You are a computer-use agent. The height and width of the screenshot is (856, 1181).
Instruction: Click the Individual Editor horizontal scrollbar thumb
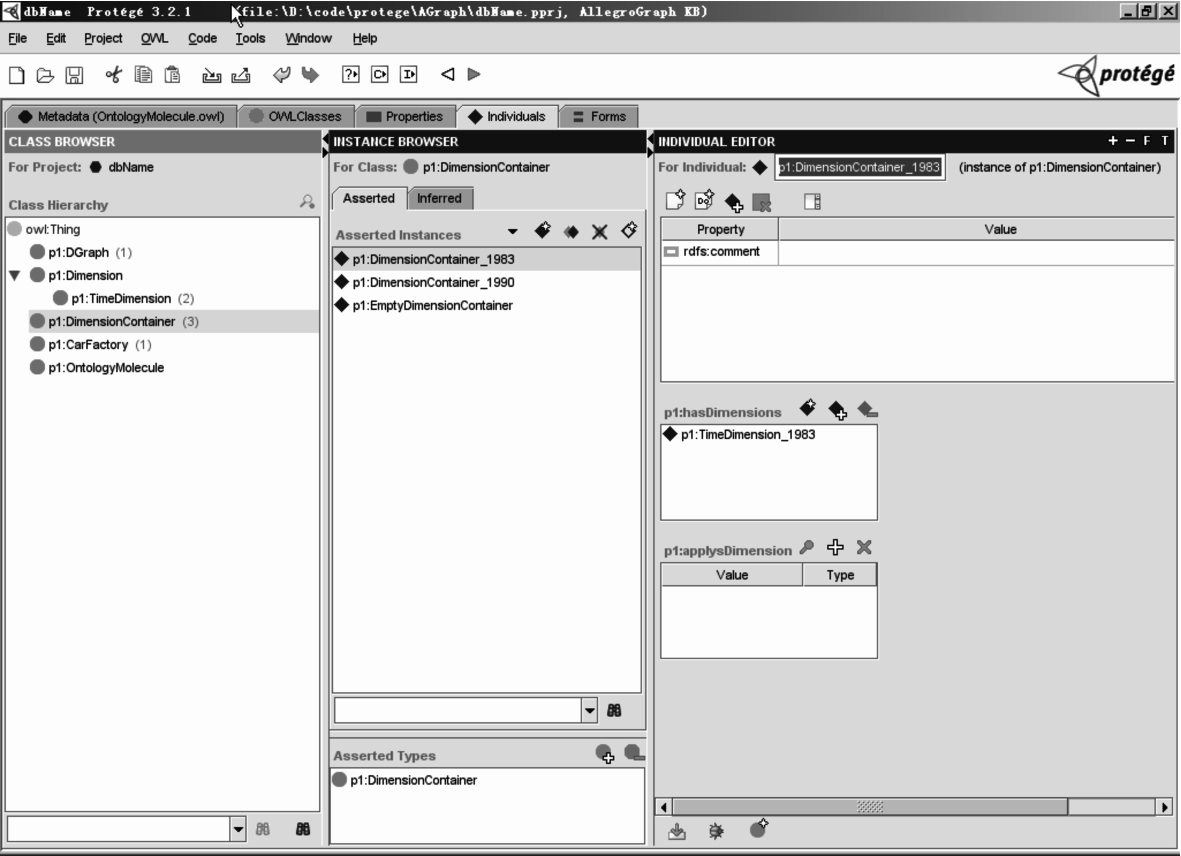point(870,807)
